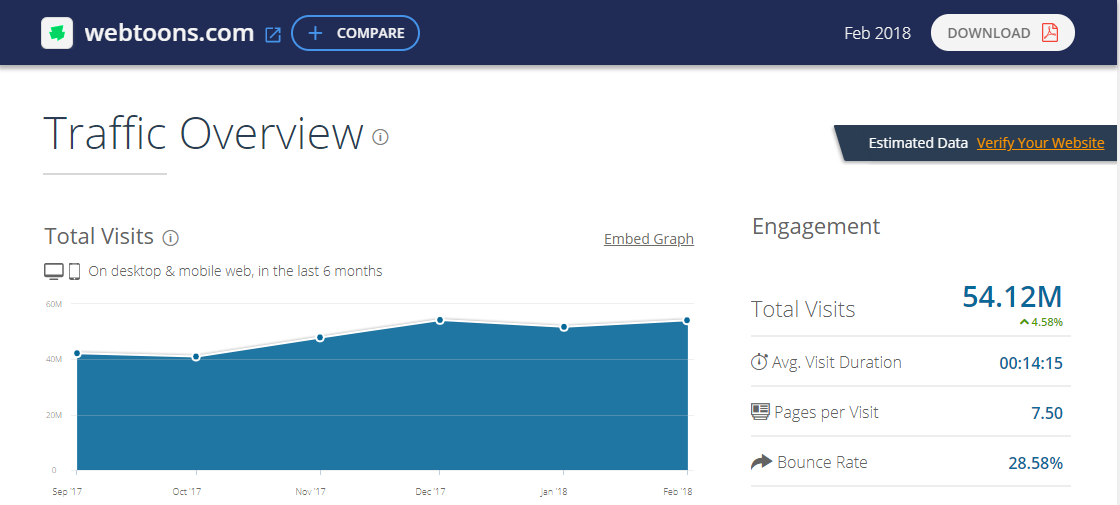Click the Embed Graph link
The width and height of the screenshot is (1120, 505).
click(648, 239)
